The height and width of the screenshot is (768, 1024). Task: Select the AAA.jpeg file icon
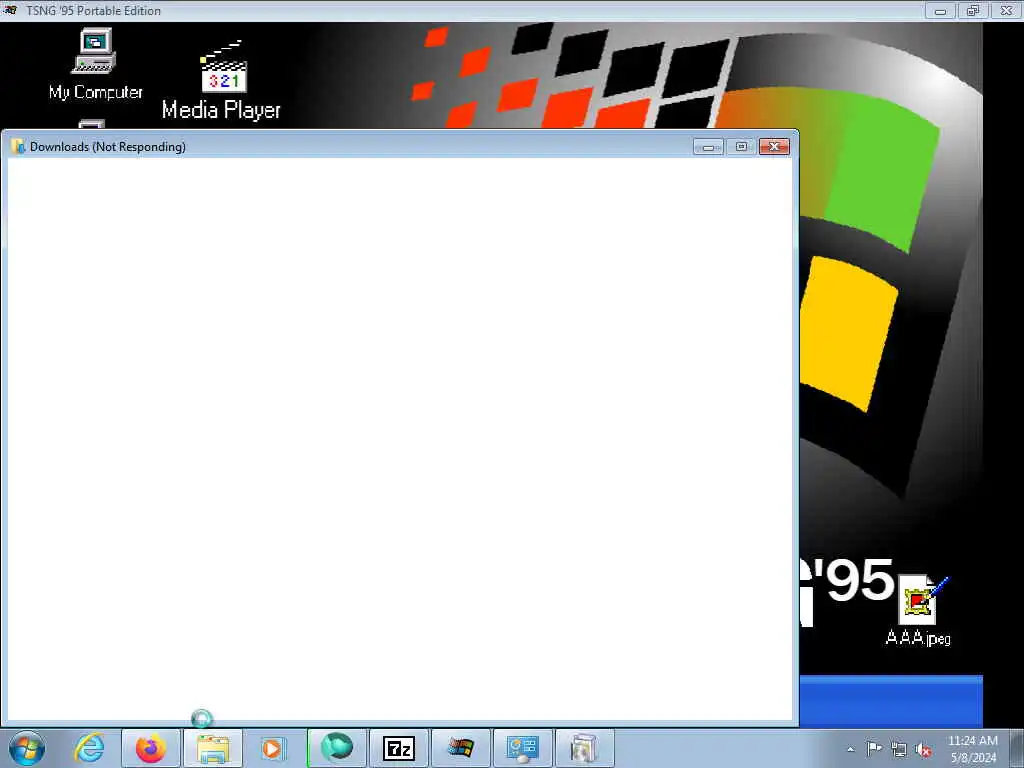click(920, 611)
